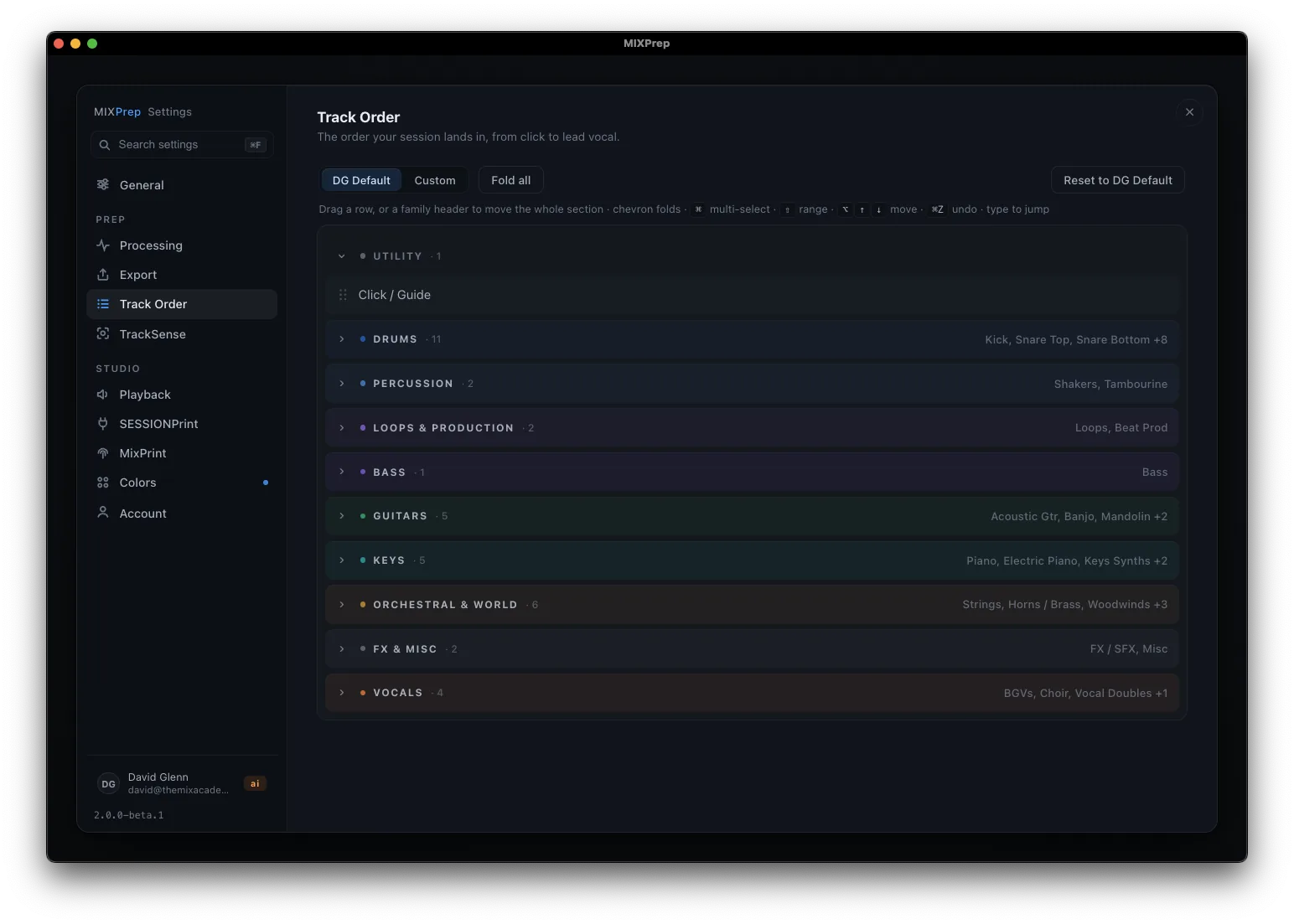Viewport: 1294px width, 924px height.
Task: Click the TrackSense scan icon
Action: (x=103, y=333)
